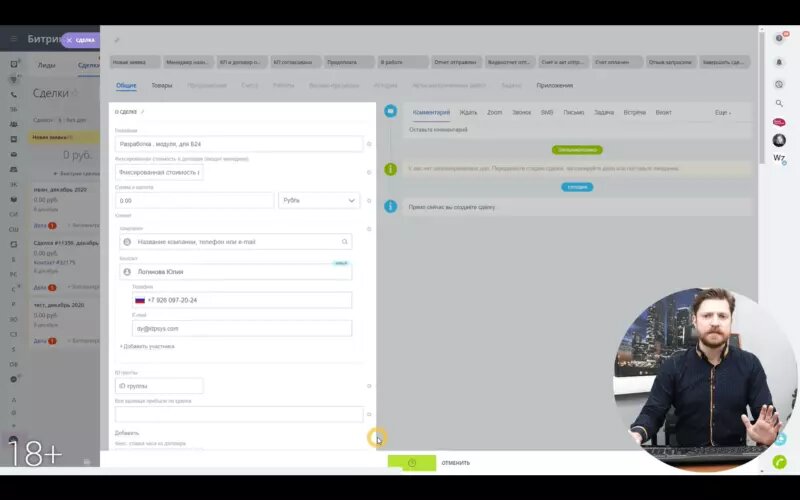Click the sum field showing 0.00

(x=194, y=201)
